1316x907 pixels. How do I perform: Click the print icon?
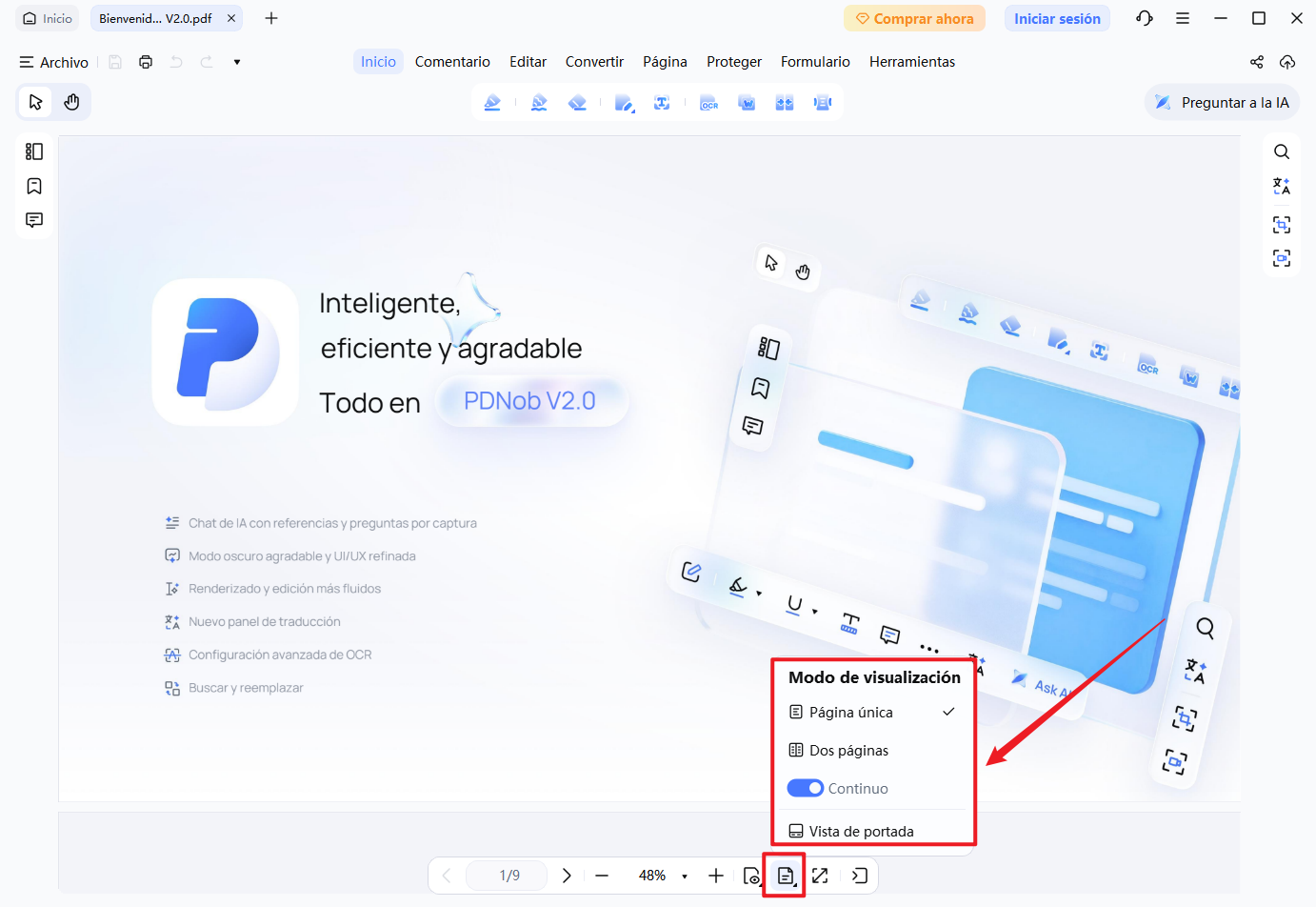146,62
